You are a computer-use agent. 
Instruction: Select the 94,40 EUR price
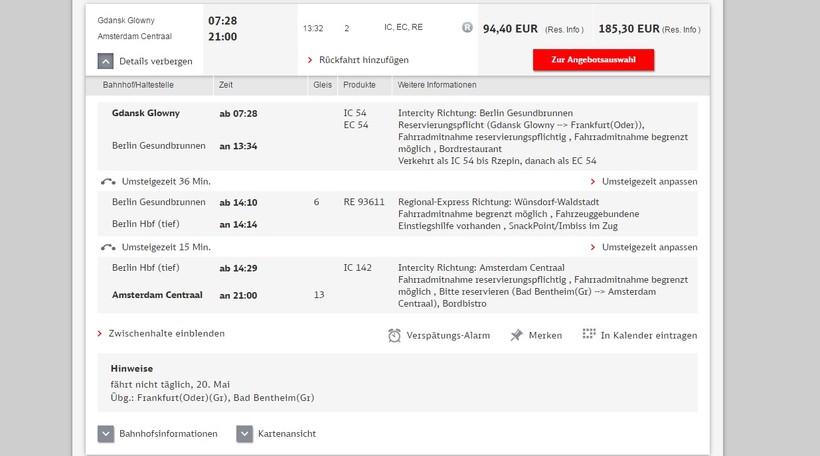pos(511,28)
